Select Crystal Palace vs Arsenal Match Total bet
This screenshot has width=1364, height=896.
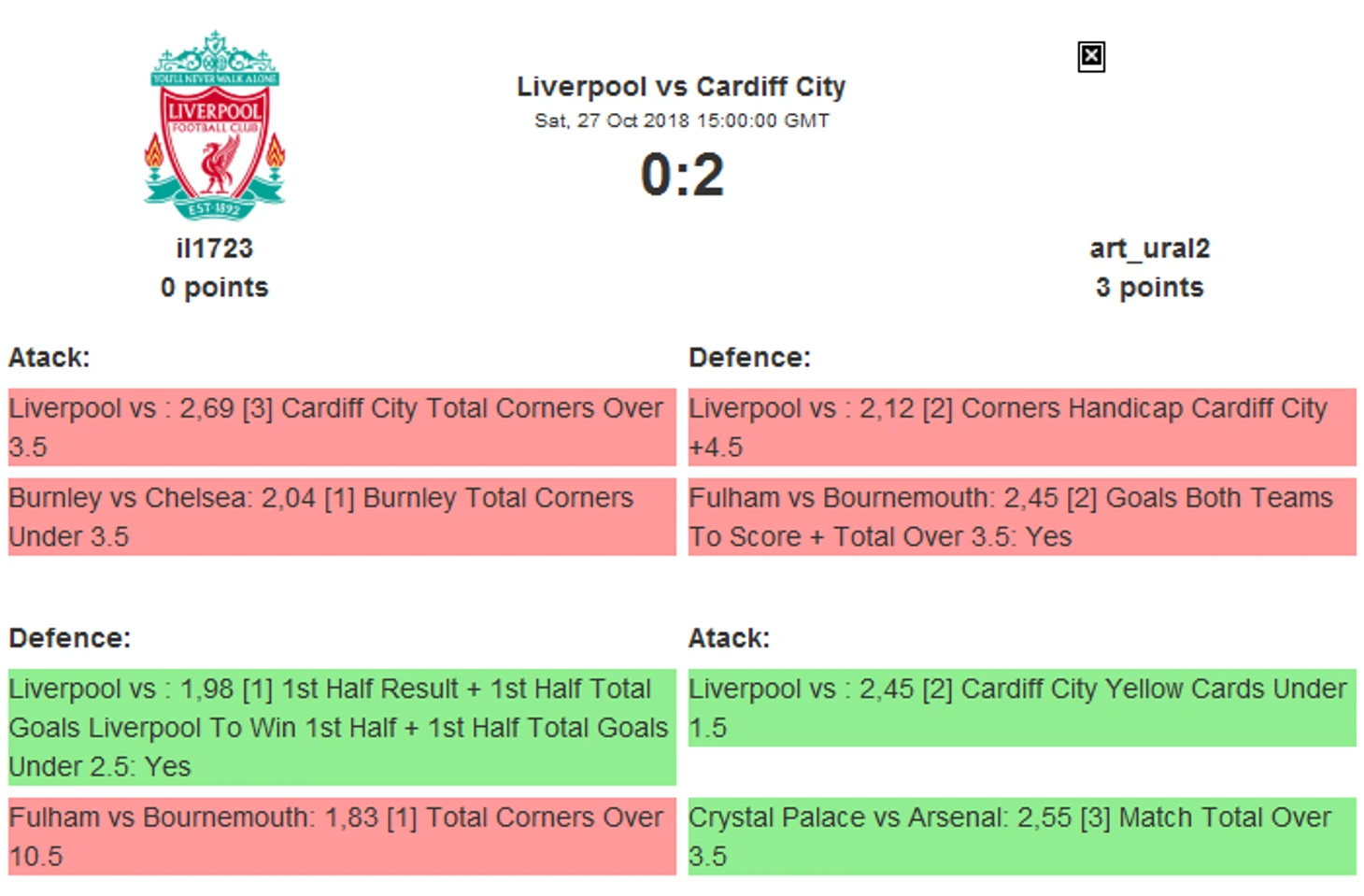coord(1022,836)
